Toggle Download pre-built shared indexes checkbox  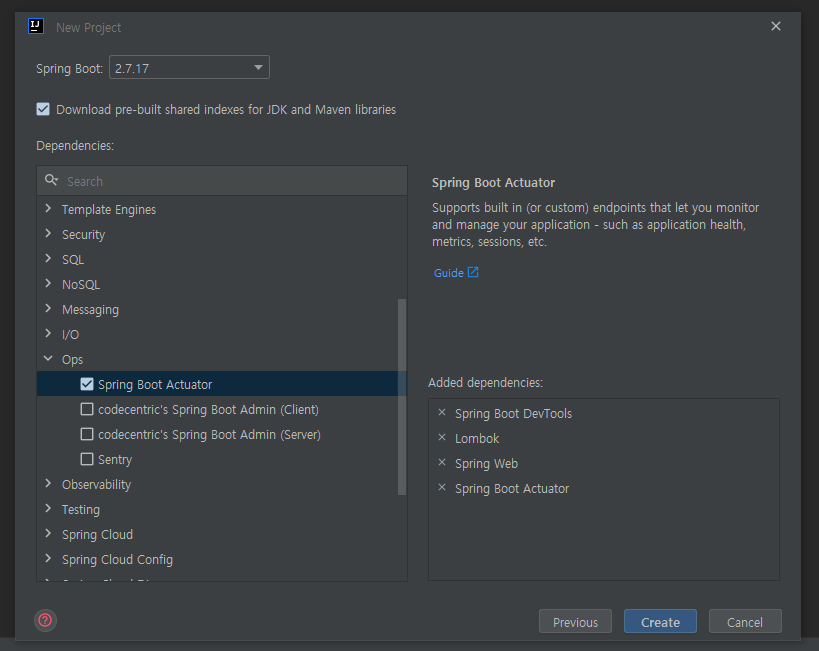coord(43,109)
